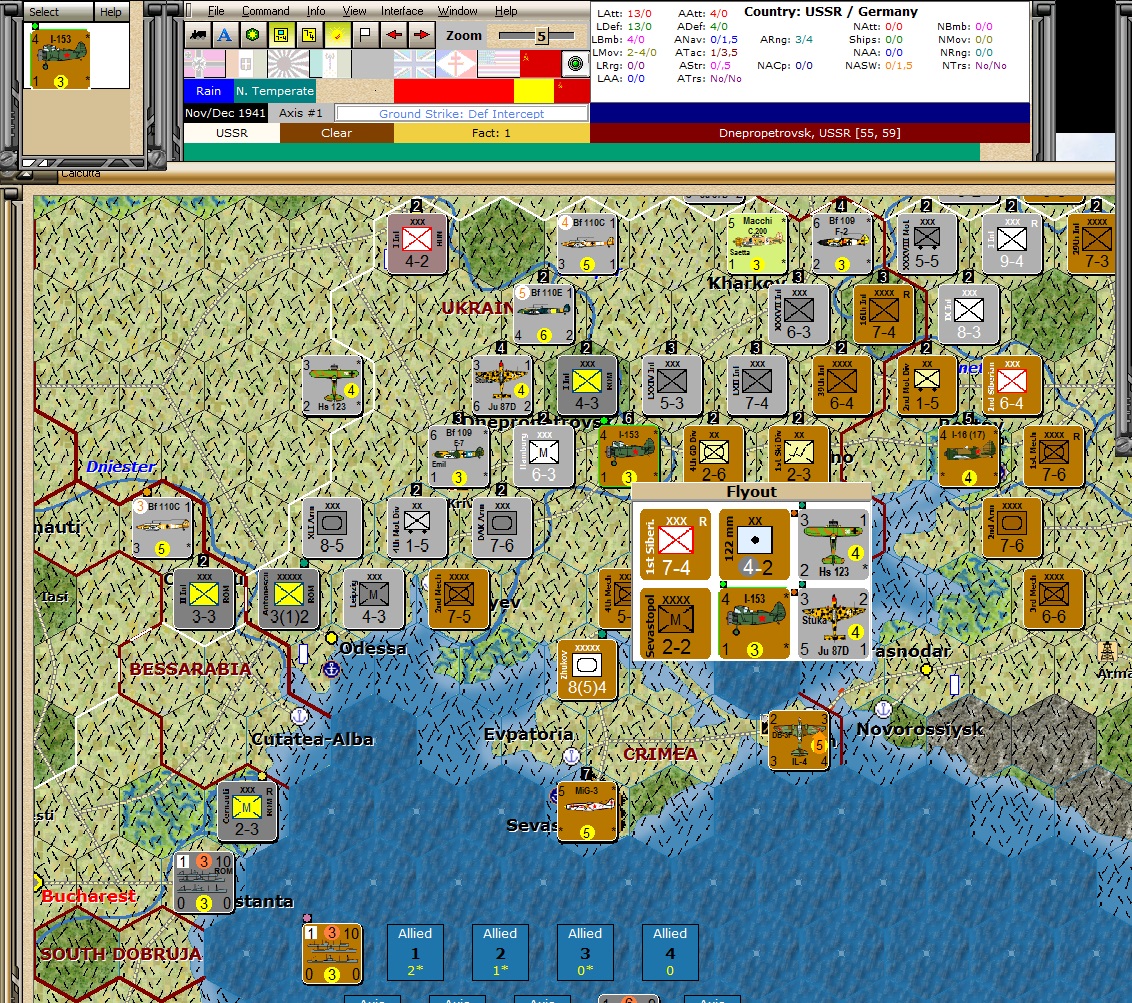Screen dimensions: 1132x1003
Task: Open the Window menu
Action: [457, 11]
